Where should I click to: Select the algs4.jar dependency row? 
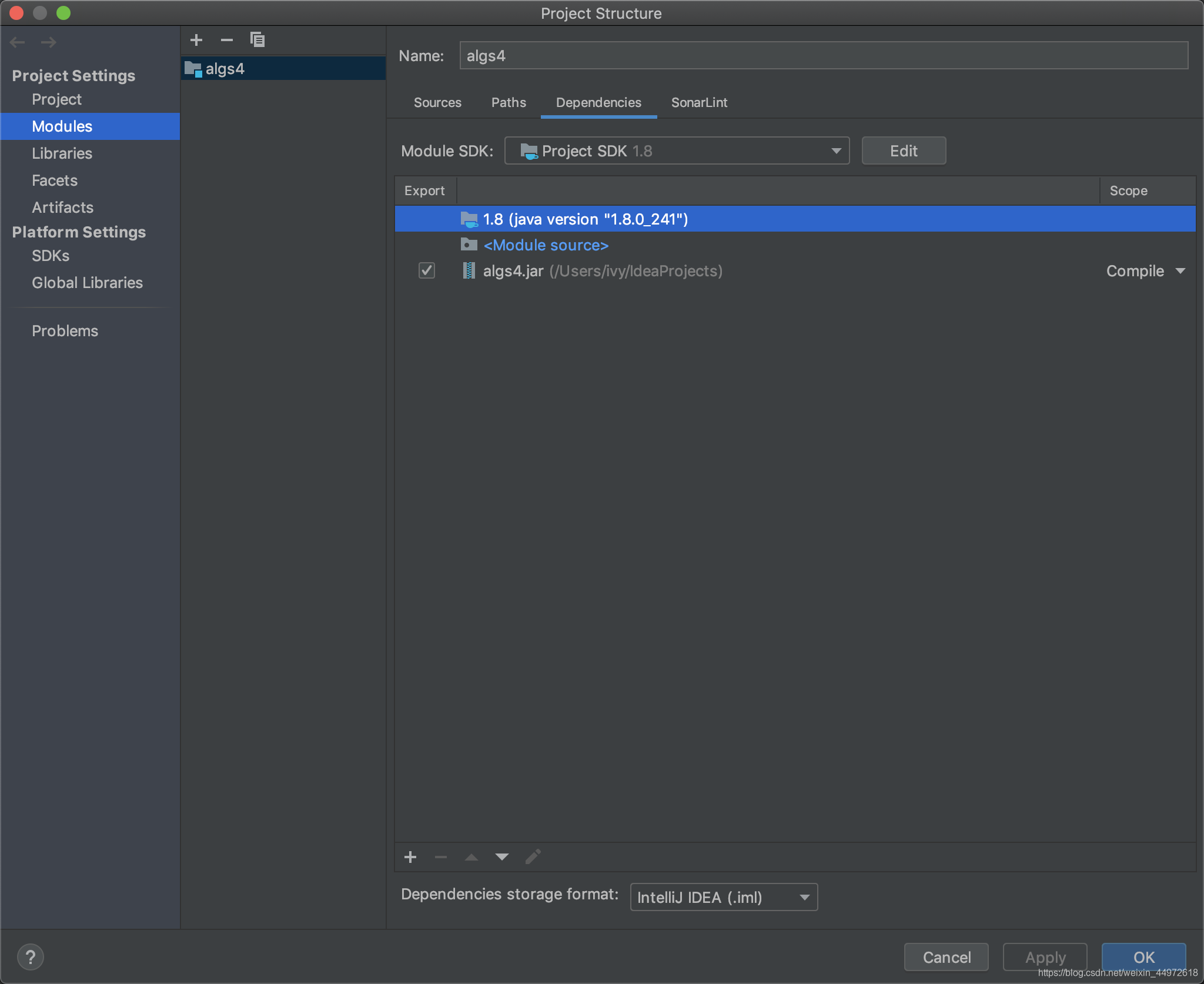pos(795,271)
